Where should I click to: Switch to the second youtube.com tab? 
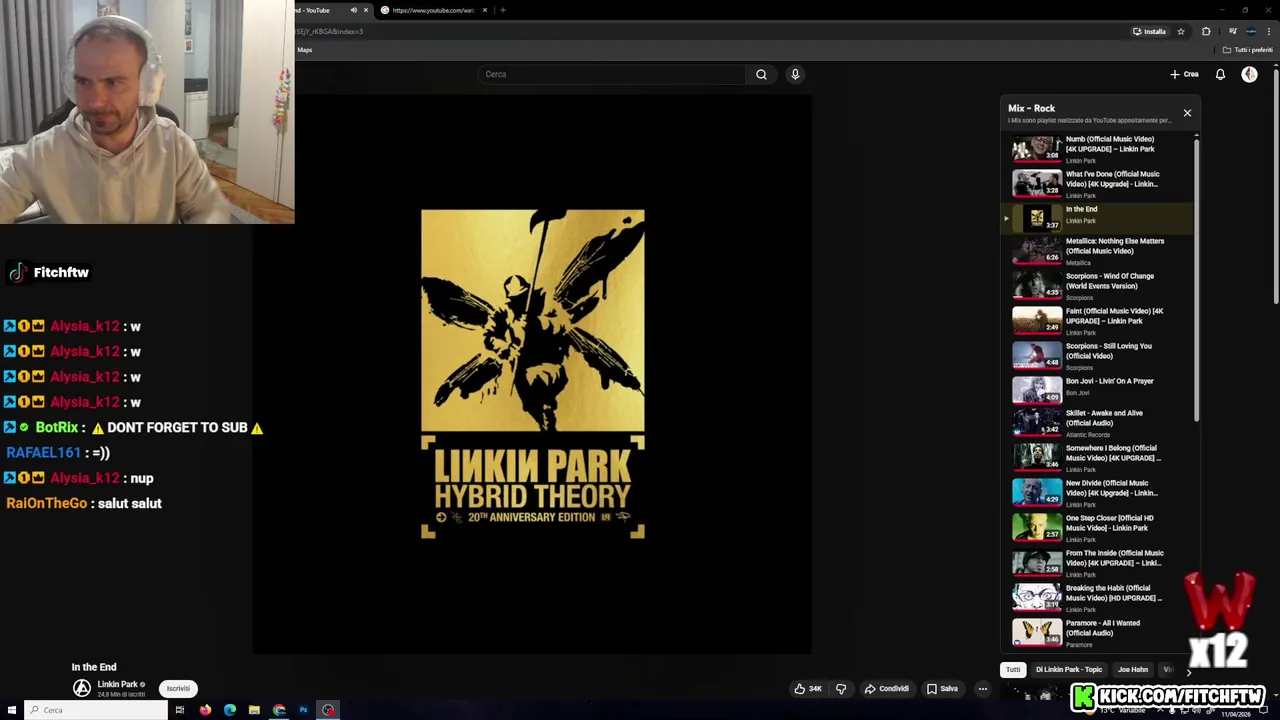tap(434, 10)
